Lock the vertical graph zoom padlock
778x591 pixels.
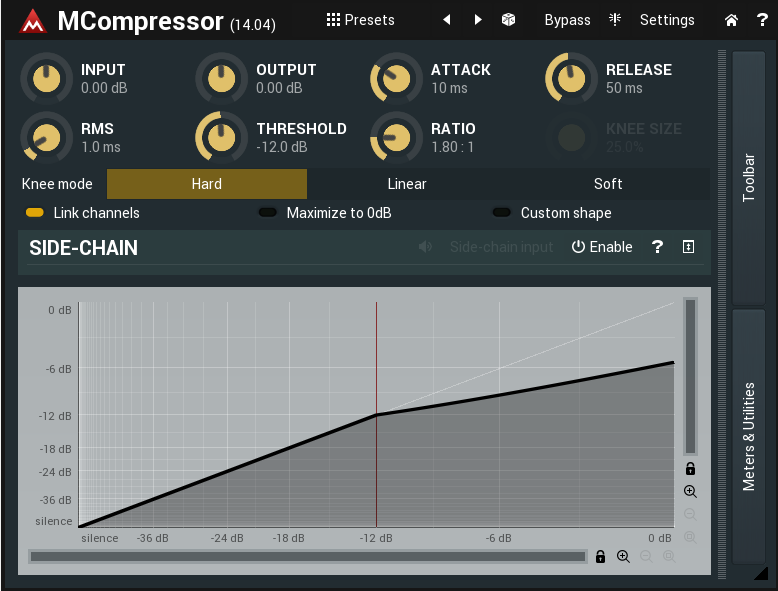tap(690, 468)
